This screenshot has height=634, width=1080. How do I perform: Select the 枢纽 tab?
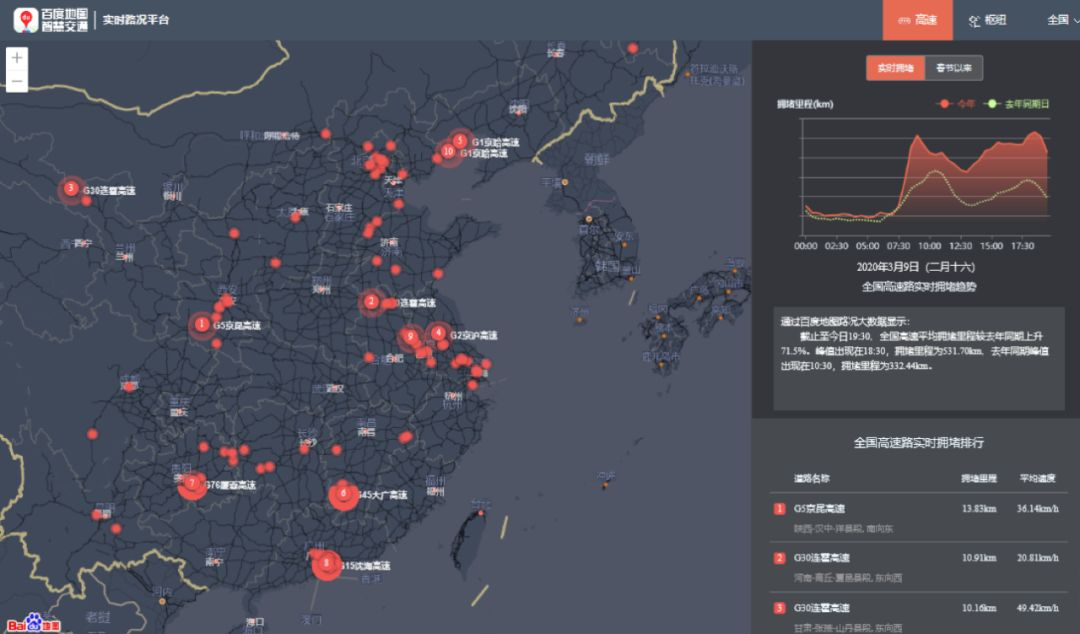988,20
